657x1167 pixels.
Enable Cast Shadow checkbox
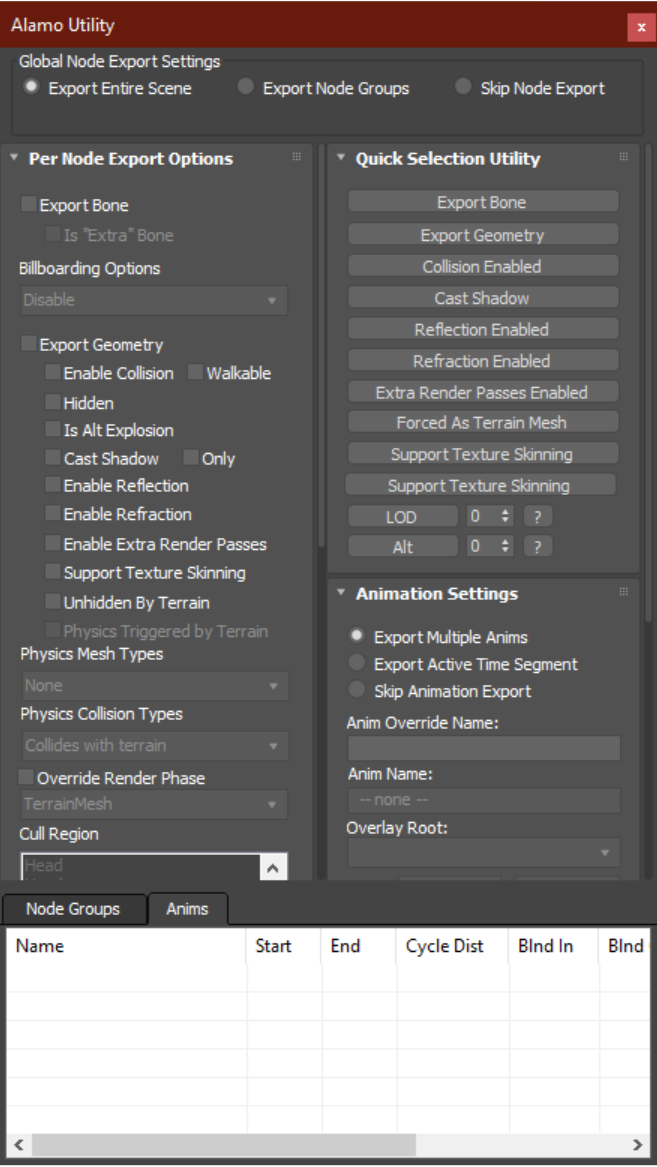point(52,458)
